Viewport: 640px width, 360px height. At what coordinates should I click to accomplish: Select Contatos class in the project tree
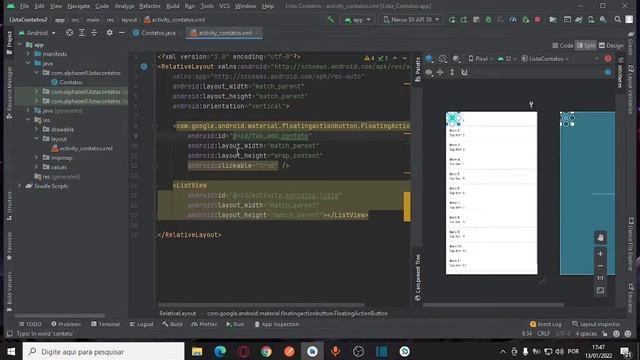(x=67, y=82)
